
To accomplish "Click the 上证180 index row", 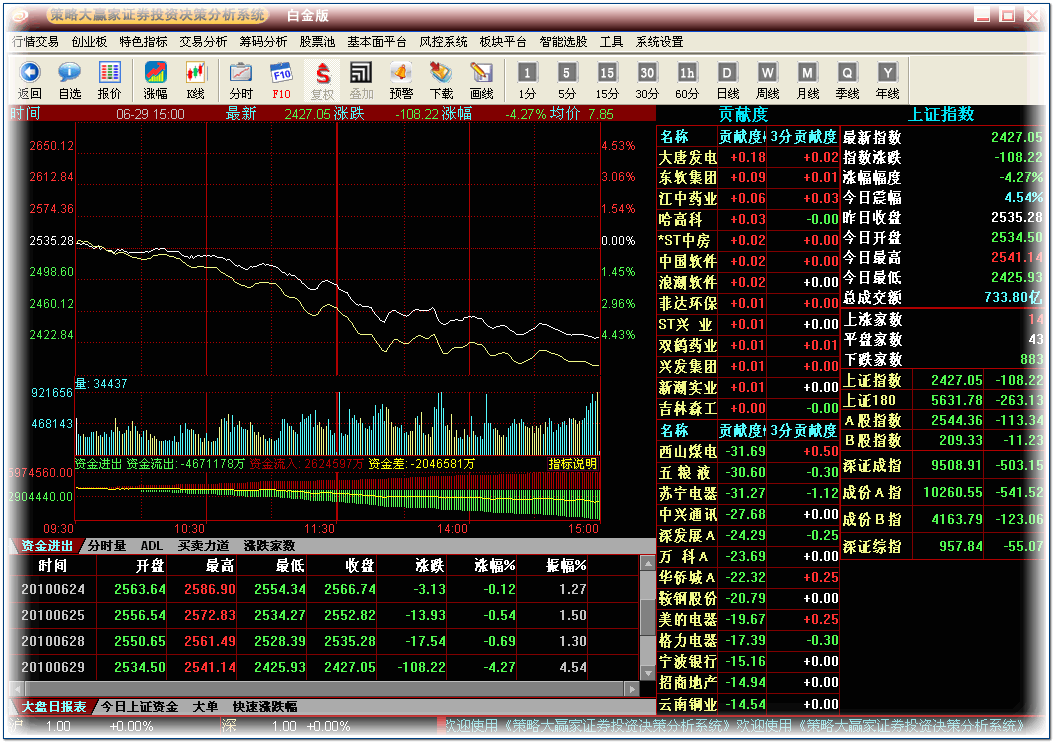I will click(x=943, y=400).
